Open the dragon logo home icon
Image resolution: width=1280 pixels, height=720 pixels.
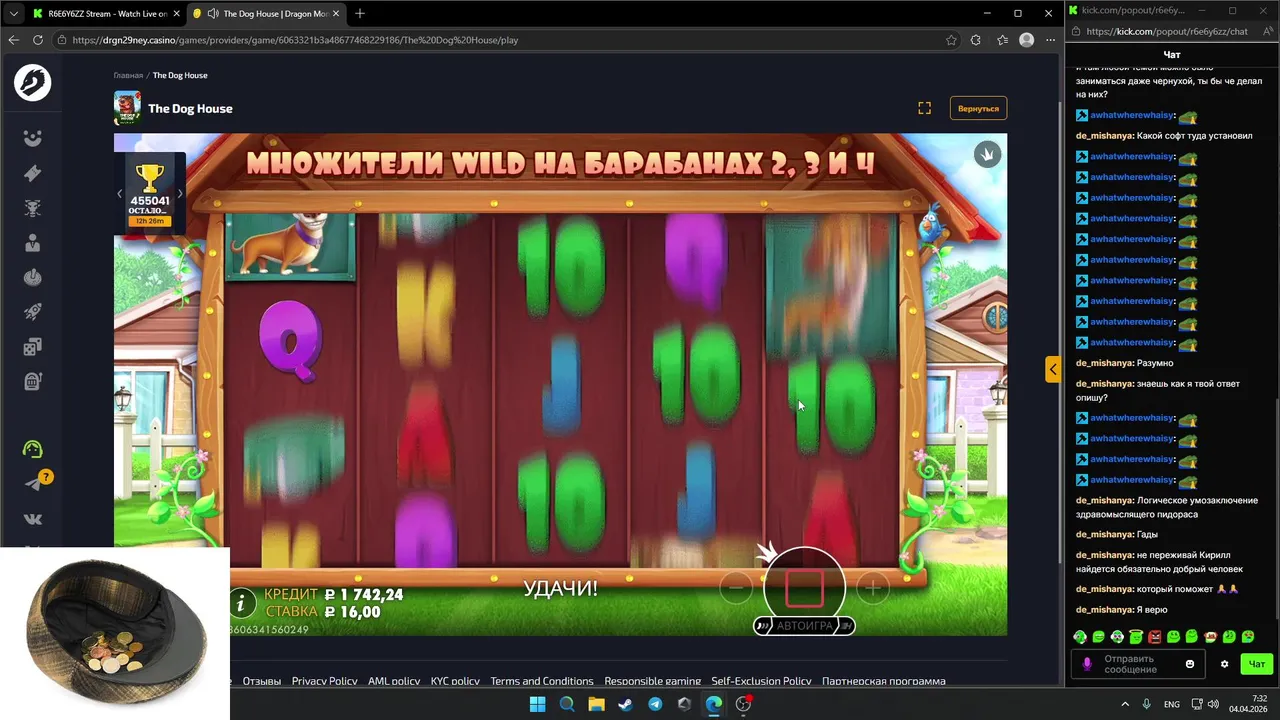tap(33, 82)
